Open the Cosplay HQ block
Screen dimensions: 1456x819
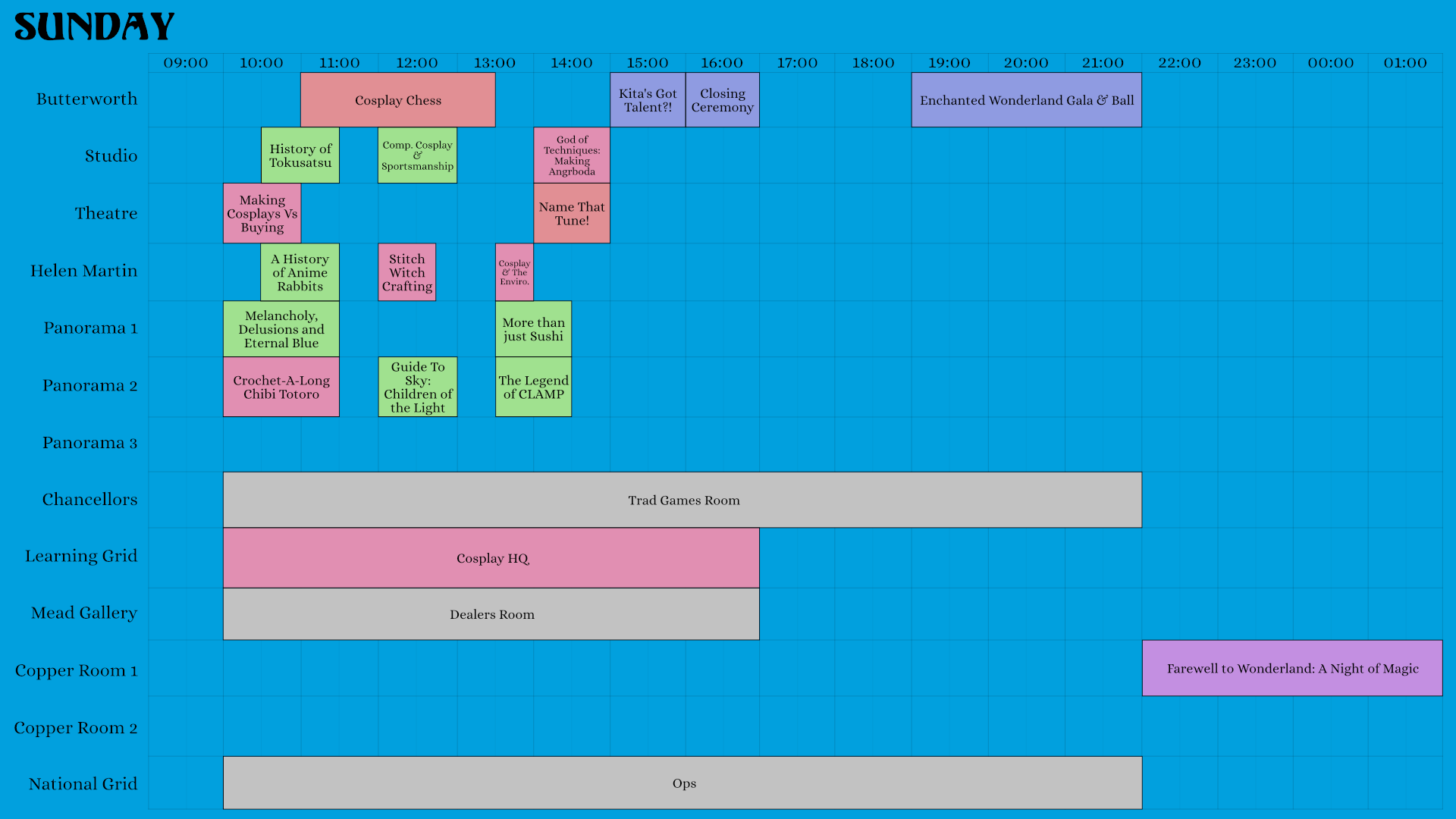pyautogui.click(x=491, y=558)
